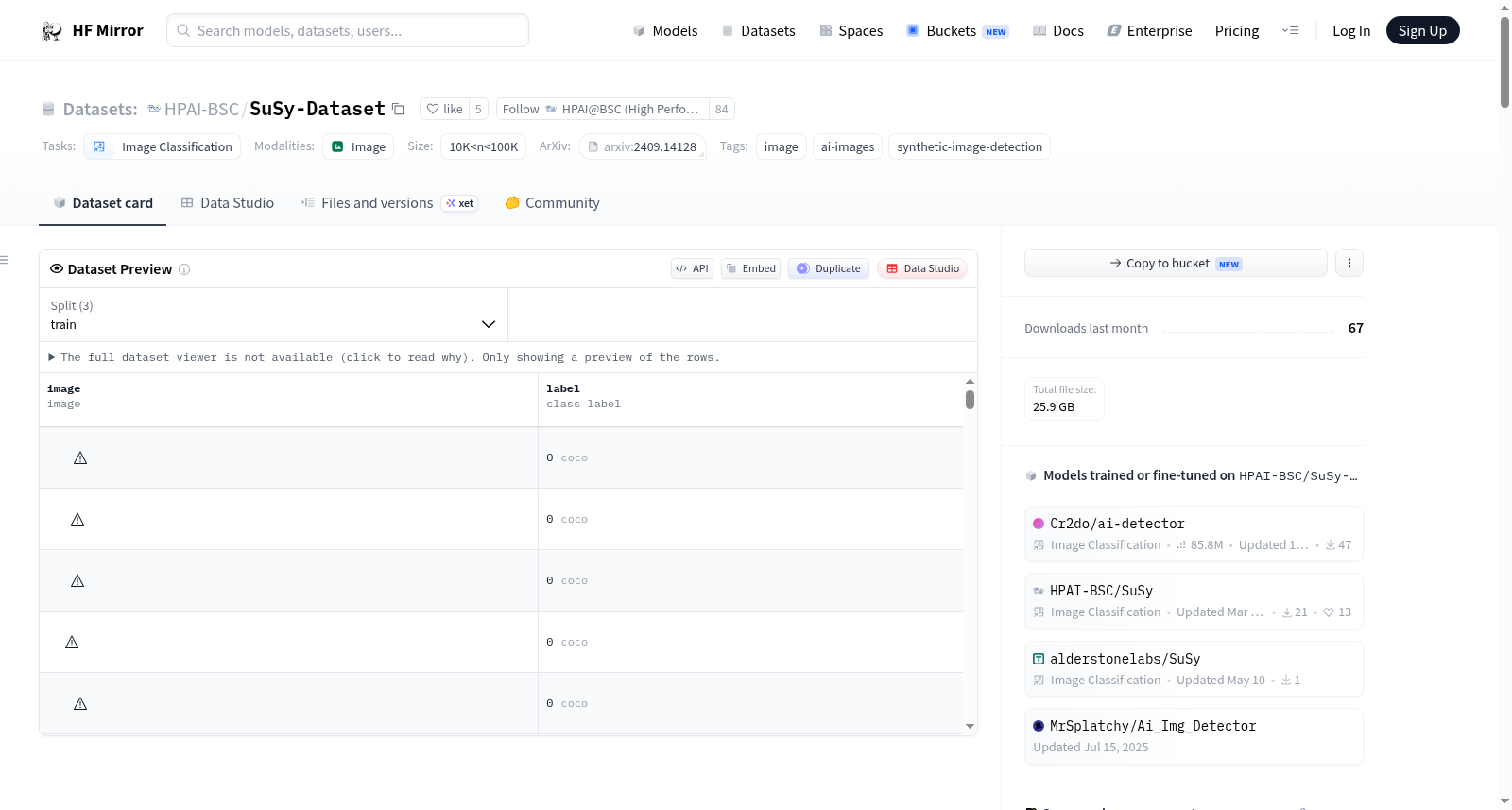The height and width of the screenshot is (810, 1512).
Task: Click the Copy to bucket button
Action: point(1176,264)
